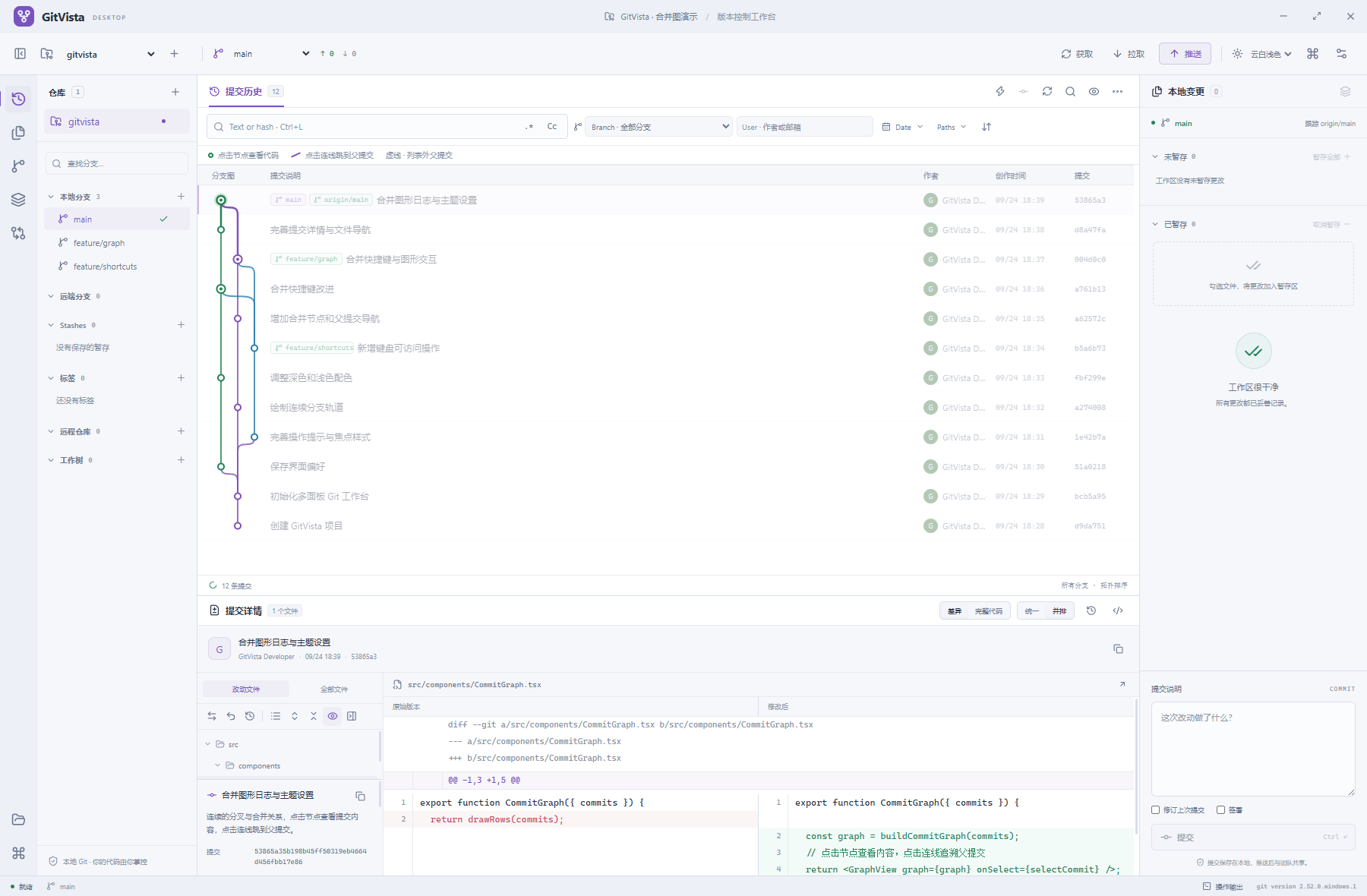
Task: Open the stashes layers sidebar icon
Action: click(x=18, y=200)
